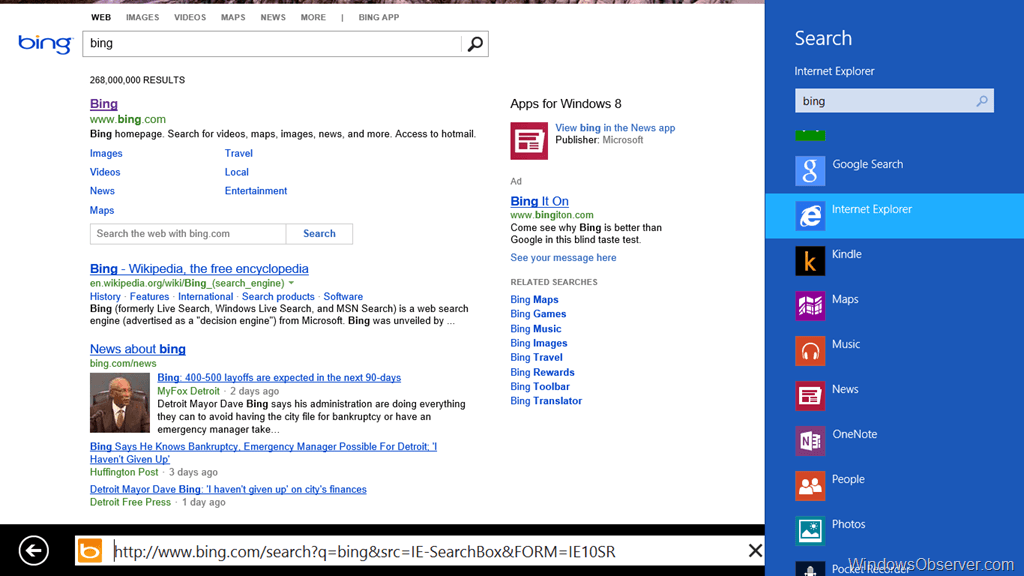Screen dimensions: 1024x576
Task: Click the Bing search magnifier button
Action: click(x=475, y=44)
